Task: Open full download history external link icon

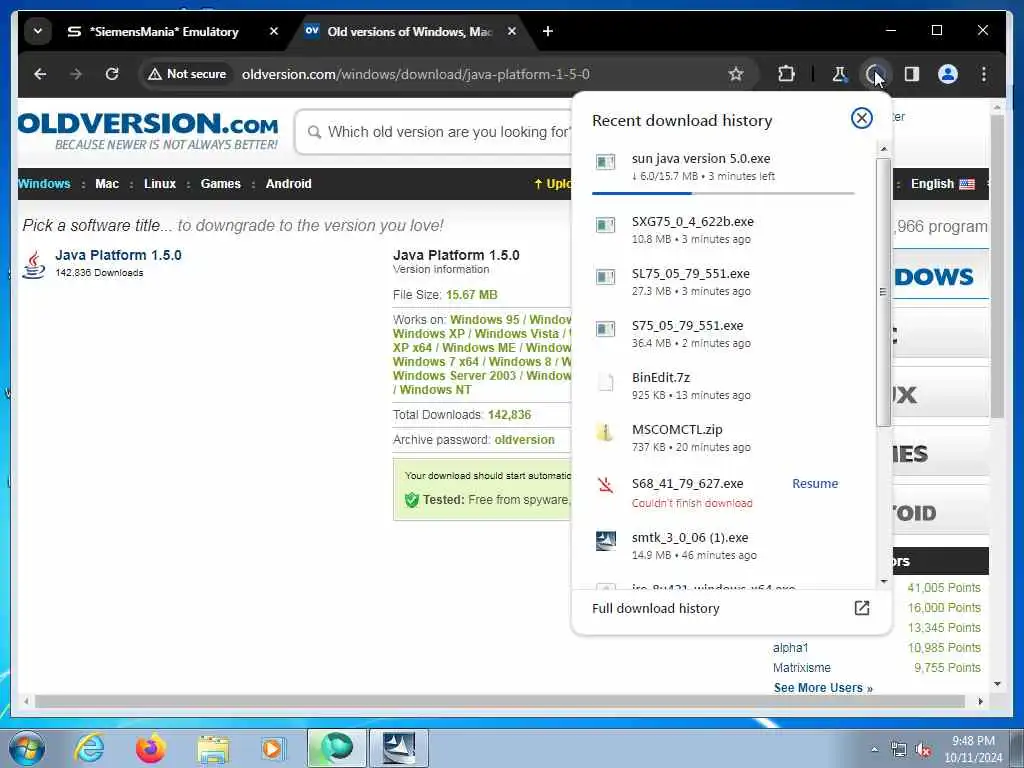Action: point(861,608)
